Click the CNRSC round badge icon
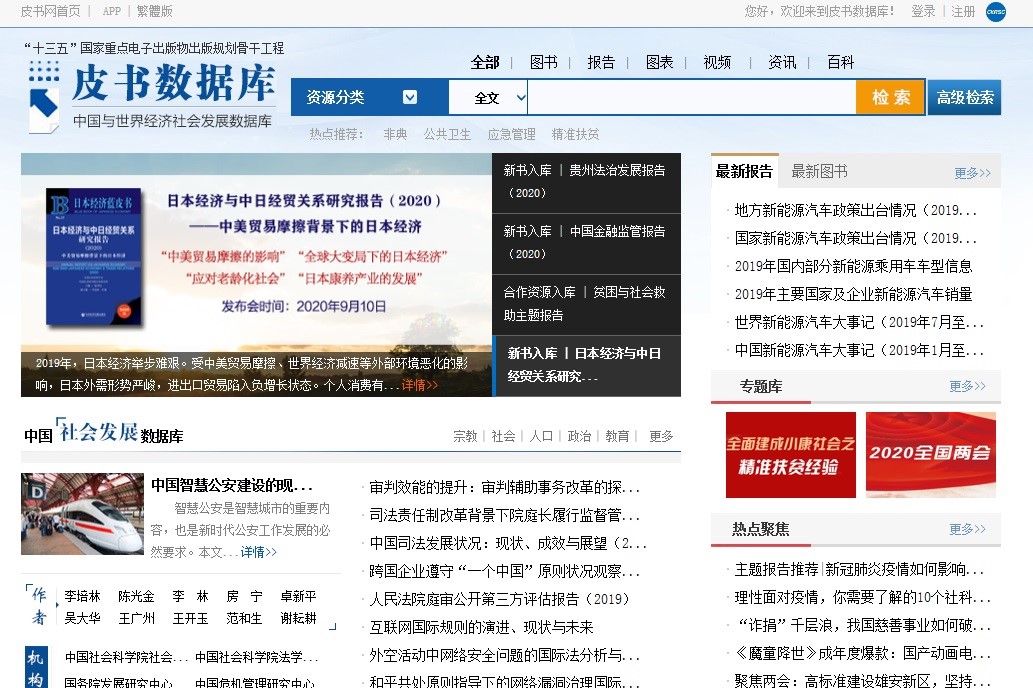Viewport: 1033px width, 688px height. coord(995,12)
